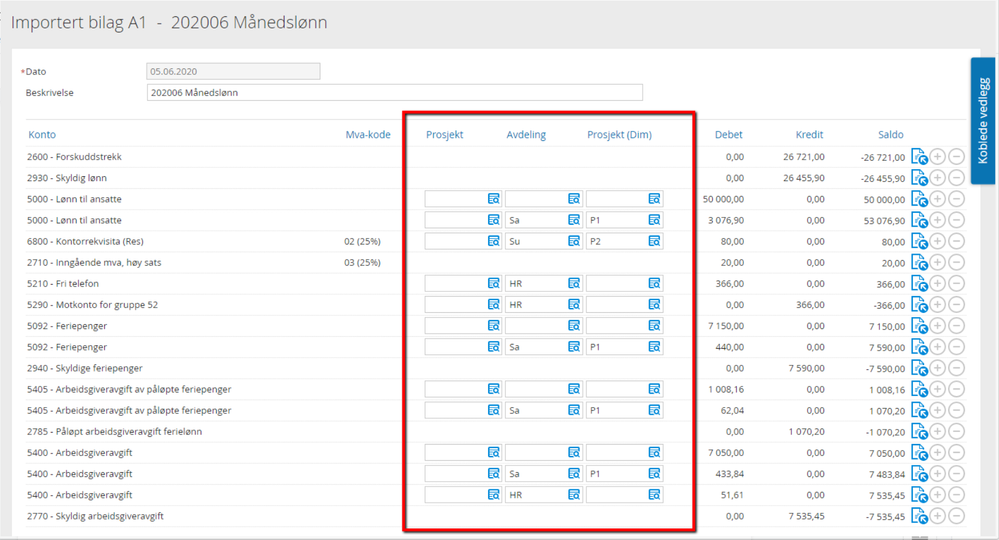Image resolution: width=999 pixels, height=540 pixels.
Task: Click the plus icon on 2940 Skyldige feriepenger row
Action: [938, 368]
